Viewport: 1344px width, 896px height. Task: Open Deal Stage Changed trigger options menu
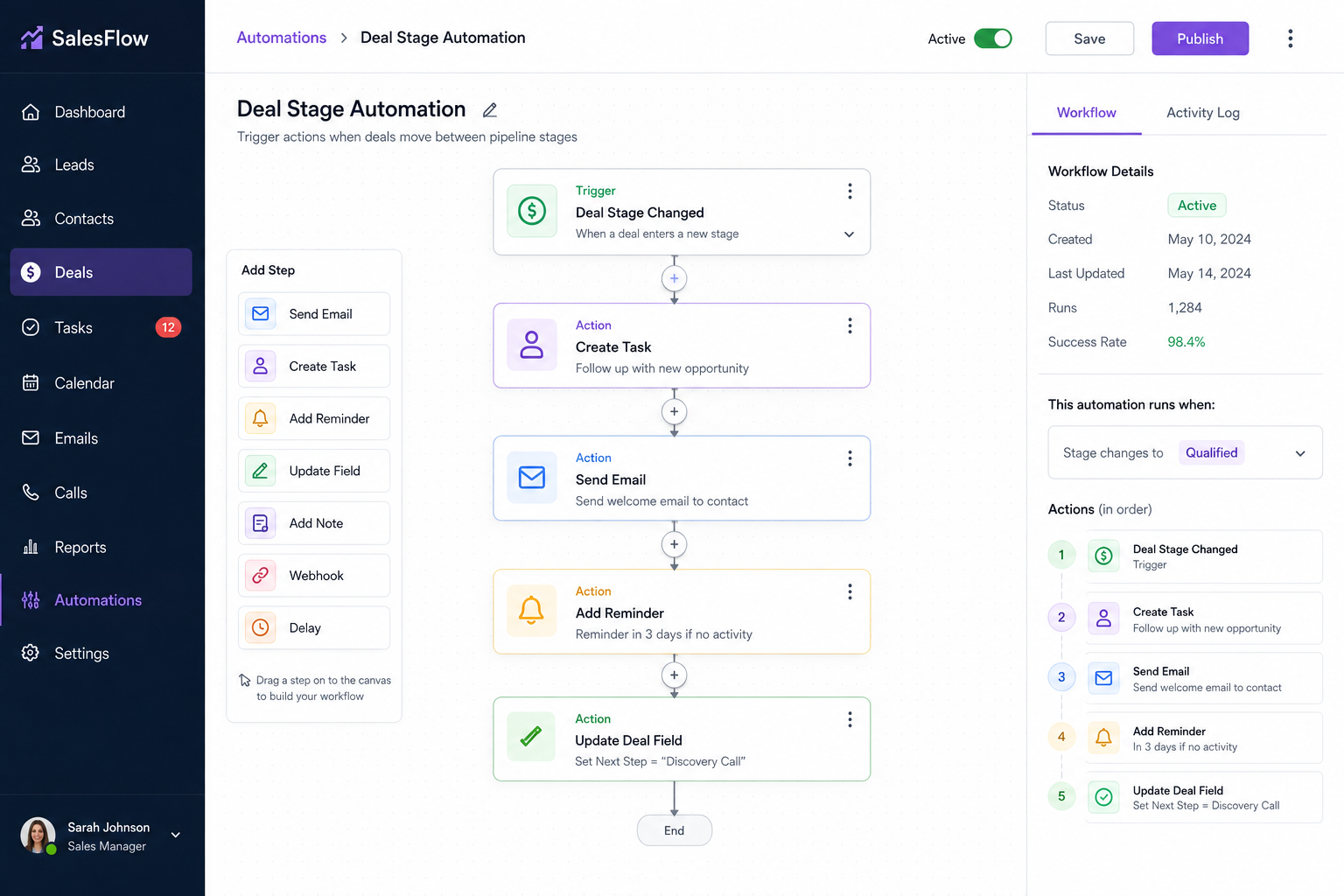[850, 192]
